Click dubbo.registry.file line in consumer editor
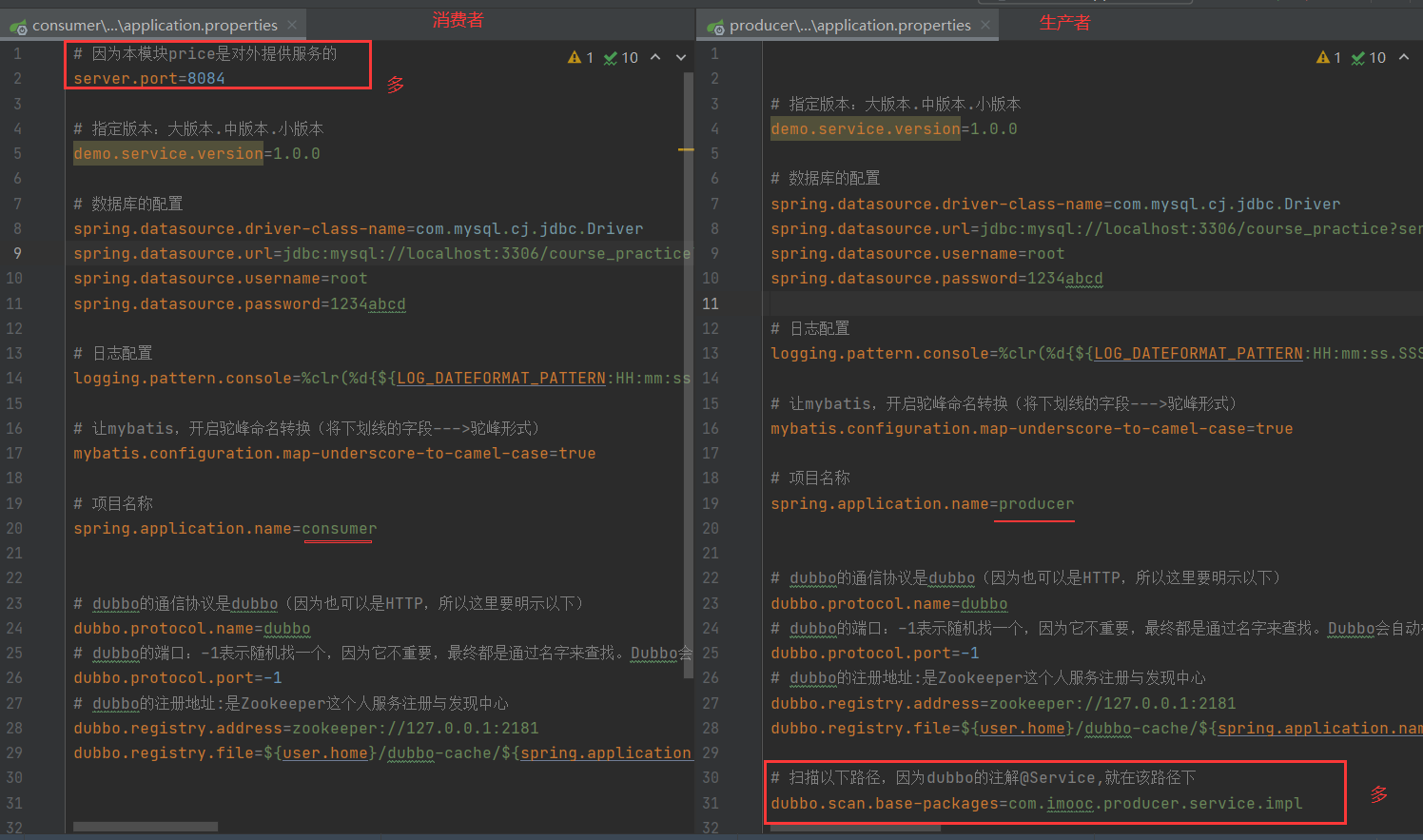This screenshot has height=840, width=1423. click(382, 753)
